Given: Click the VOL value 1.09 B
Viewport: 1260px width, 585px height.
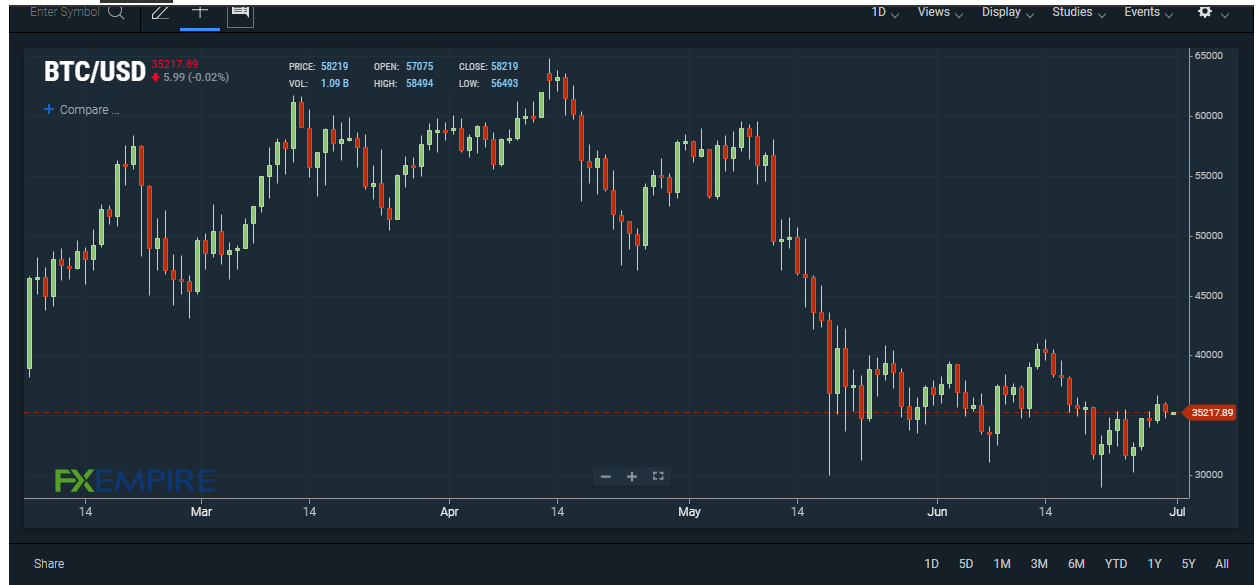Looking at the screenshot, I should pos(335,84).
